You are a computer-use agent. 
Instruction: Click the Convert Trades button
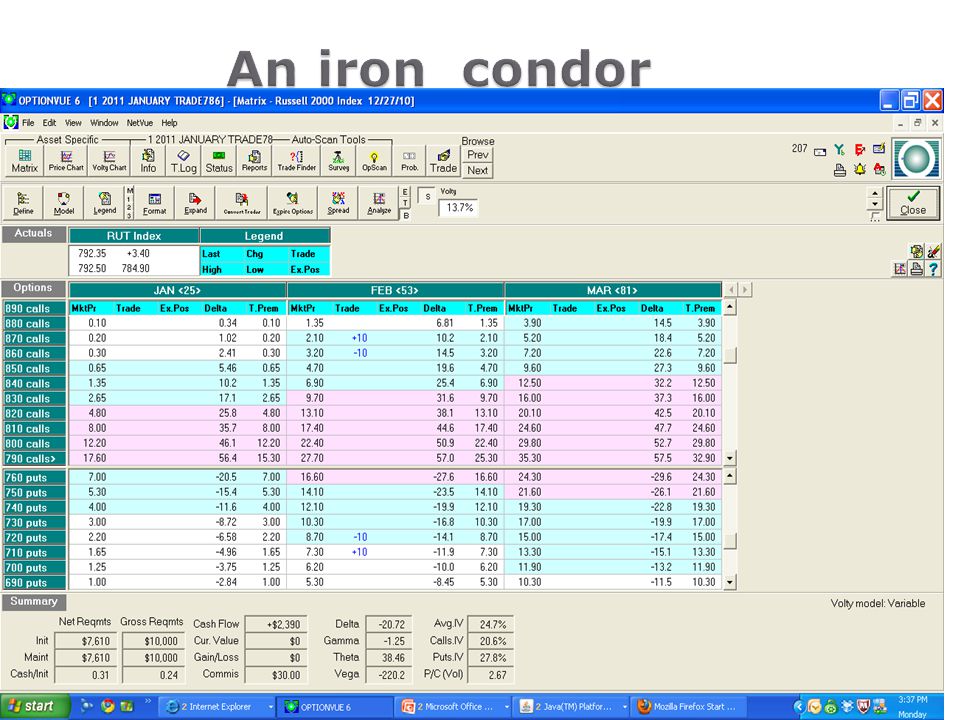click(x=242, y=204)
